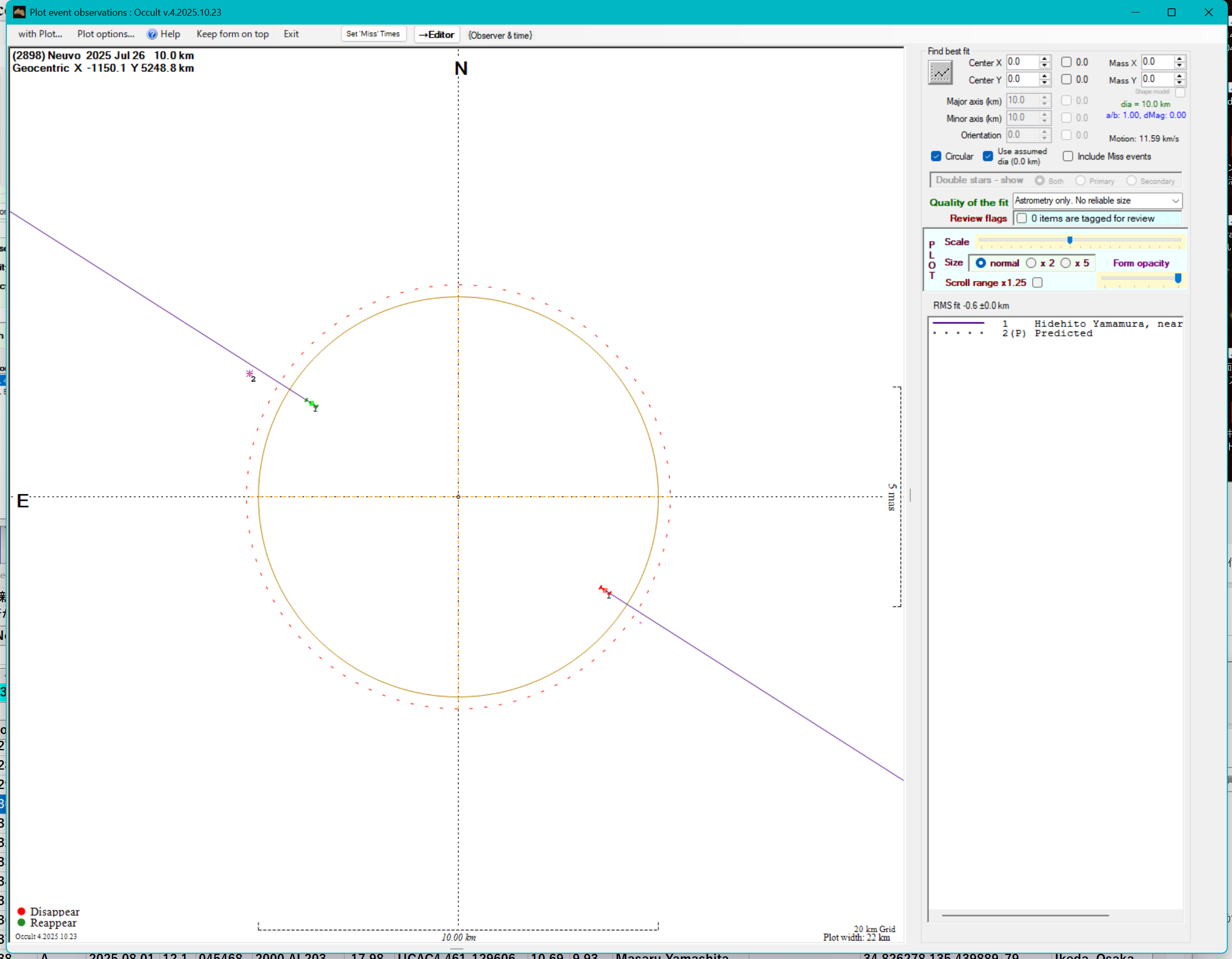Click the Help question mark icon
The height and width of the screenshot is (959, 1232).
[x=152, y=35]
